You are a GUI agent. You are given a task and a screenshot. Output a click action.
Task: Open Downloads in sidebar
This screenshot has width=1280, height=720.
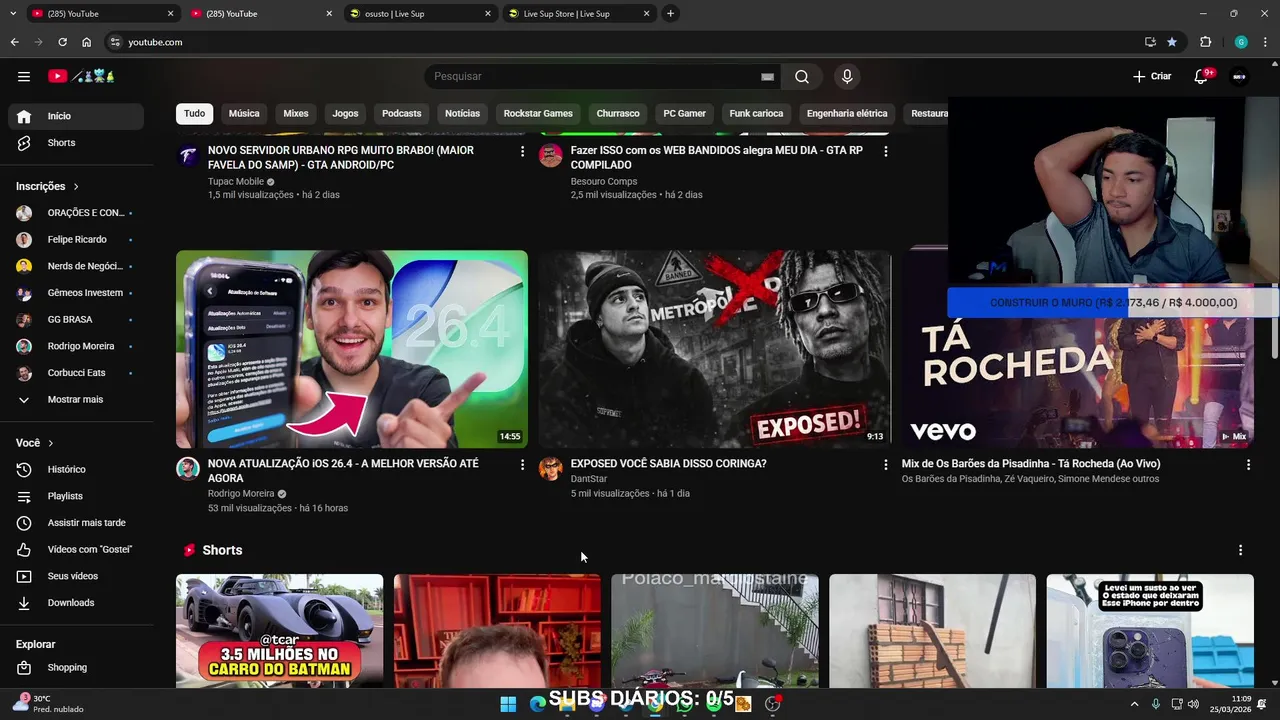coord(76,603)
